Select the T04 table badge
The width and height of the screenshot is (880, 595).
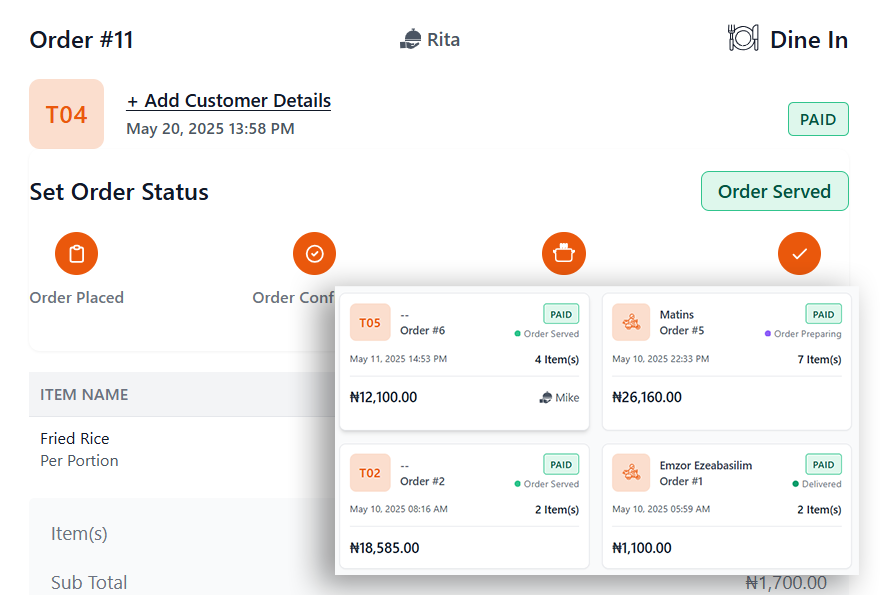point(67,114)
